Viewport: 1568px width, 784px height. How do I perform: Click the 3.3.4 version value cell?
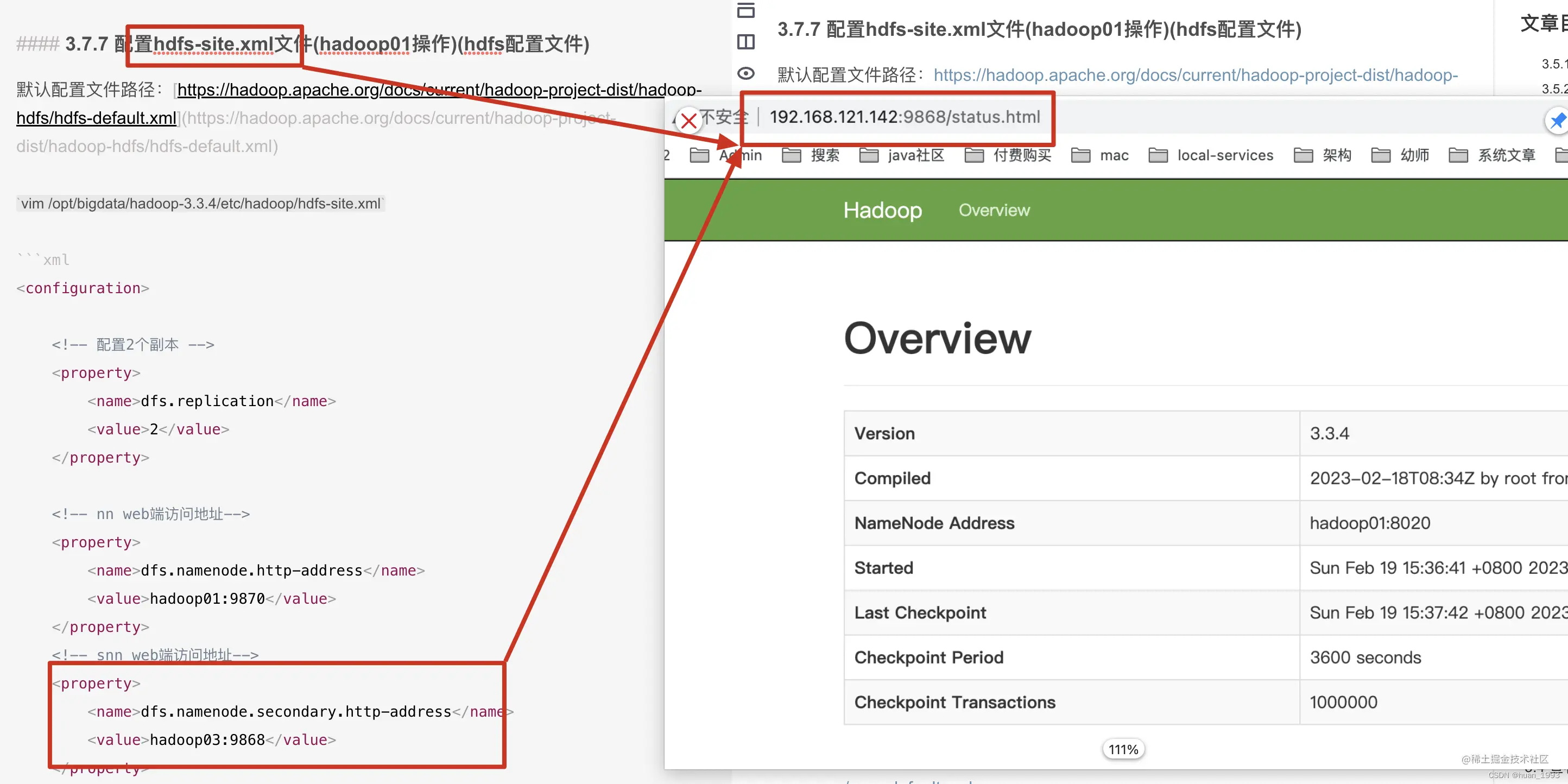[x=1330, y=433]
